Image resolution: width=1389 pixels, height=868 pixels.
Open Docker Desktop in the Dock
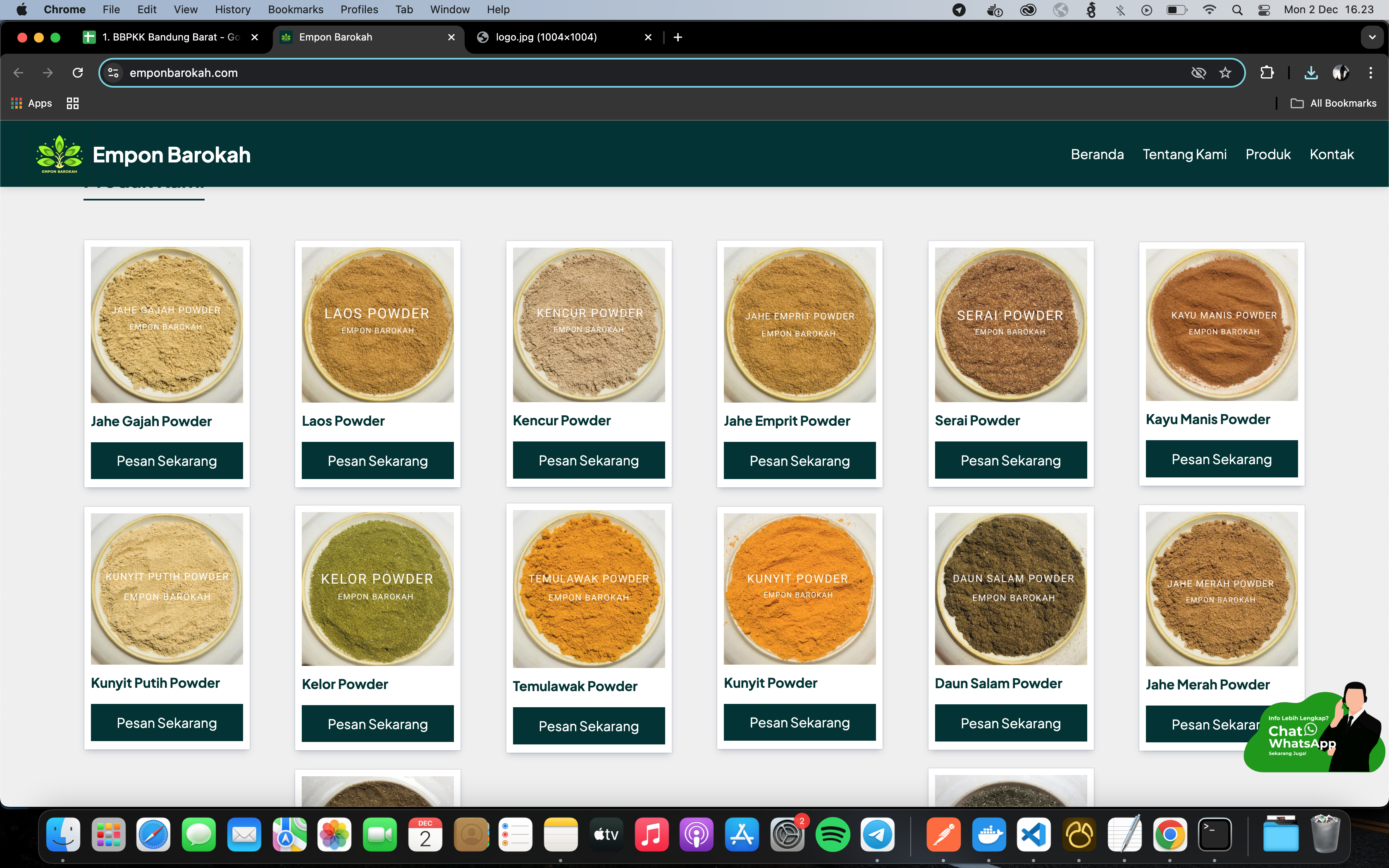(989, 834)
